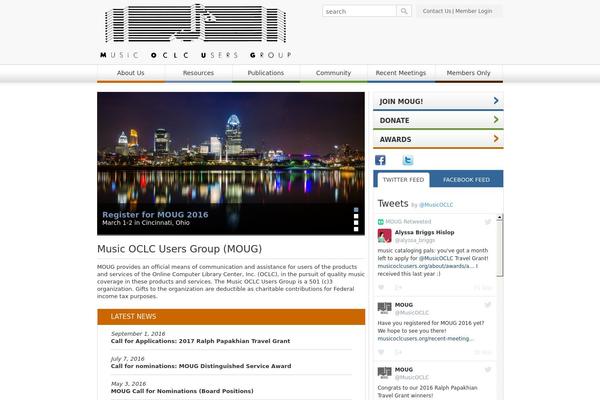Image resolution: width=600 pixels, height=400 pixels.
Task: Open the Community menu
Action: (x=333, y=73)
